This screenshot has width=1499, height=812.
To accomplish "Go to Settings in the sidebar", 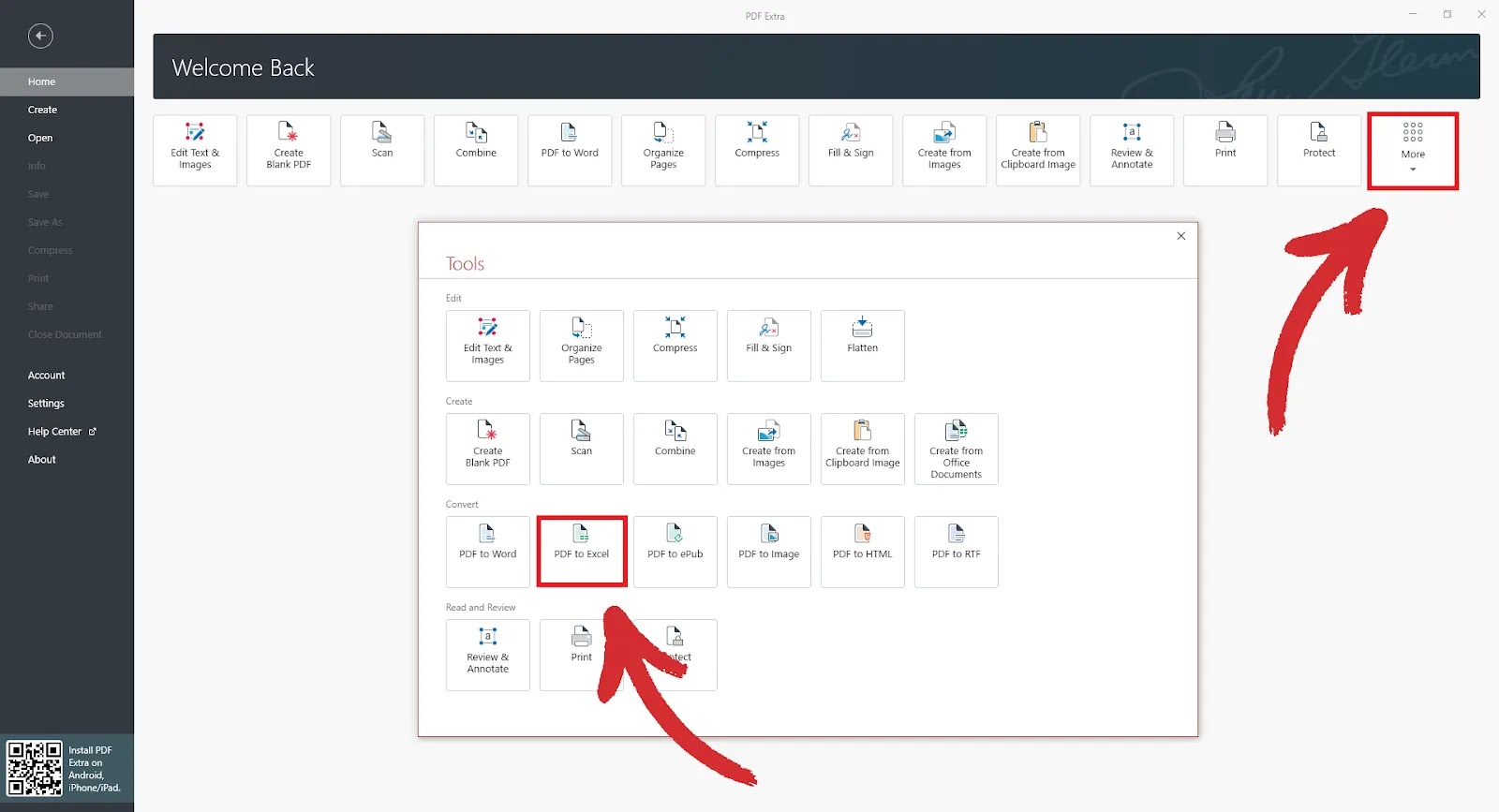I will coord(67,403).
